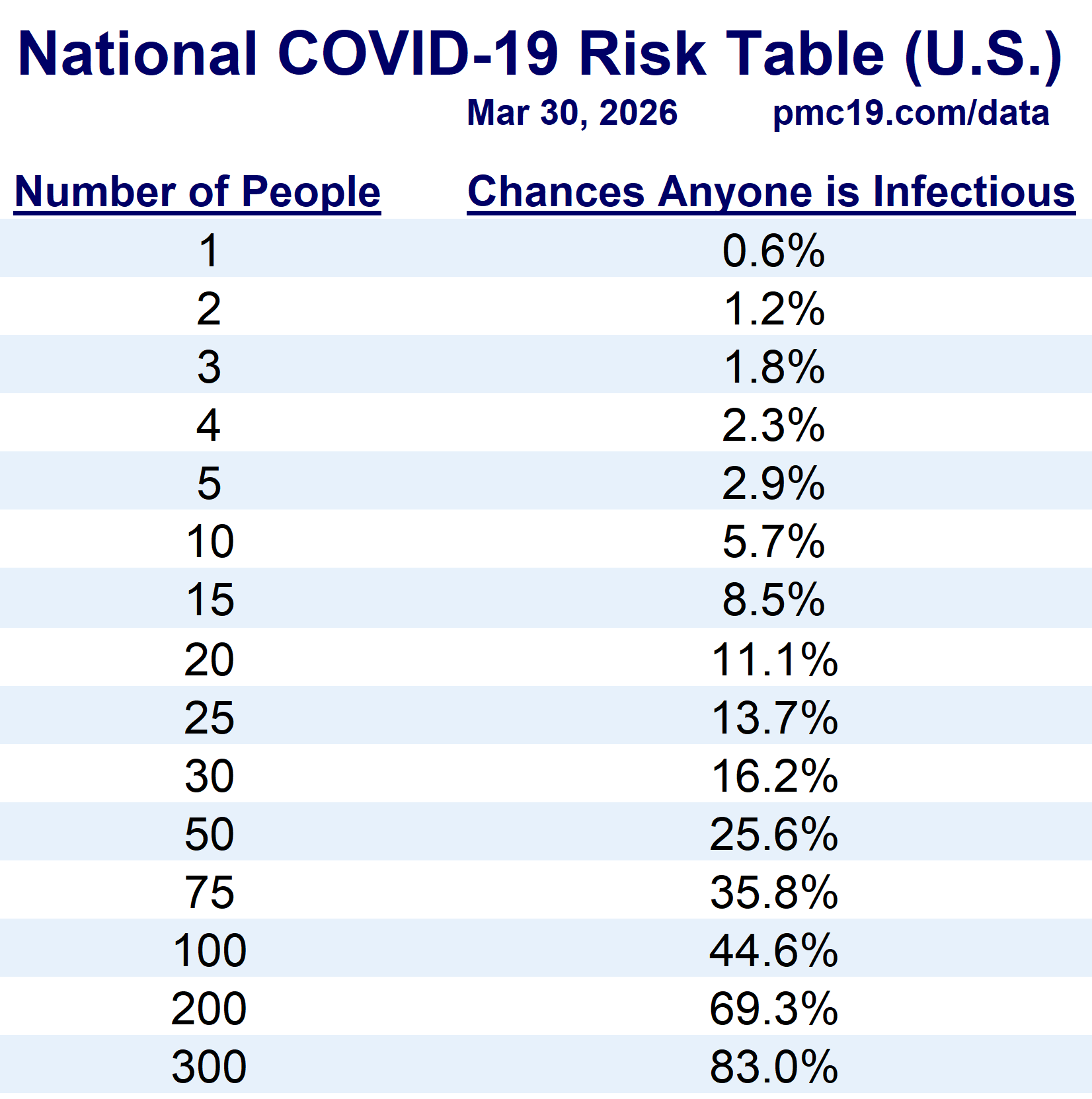Click the 16.2% percentage cell
This screenshot has height=1099, width=1092.
(x=774, y=776)
